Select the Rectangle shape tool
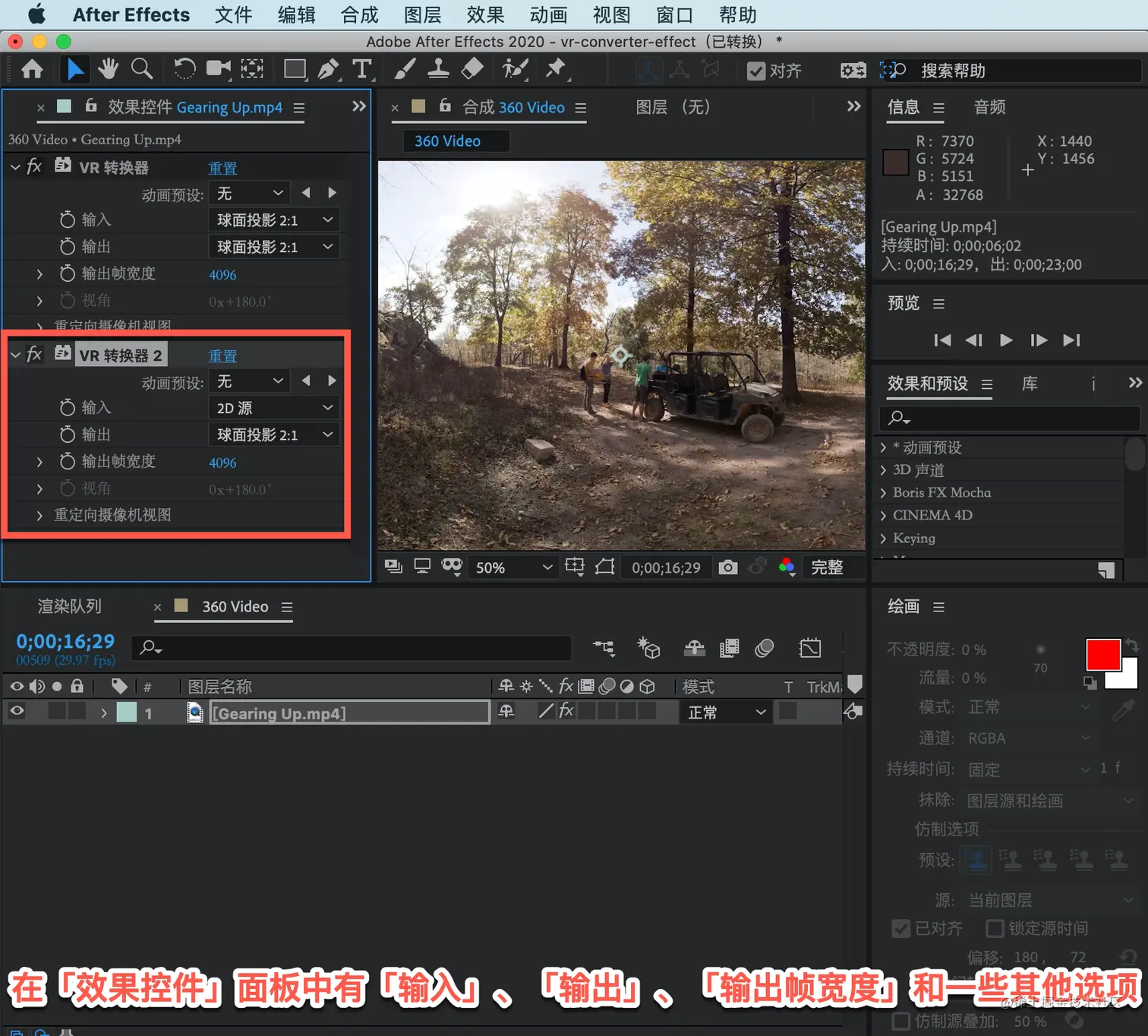This screenshot has width=1148, height=1036. (x=295, y=69)
